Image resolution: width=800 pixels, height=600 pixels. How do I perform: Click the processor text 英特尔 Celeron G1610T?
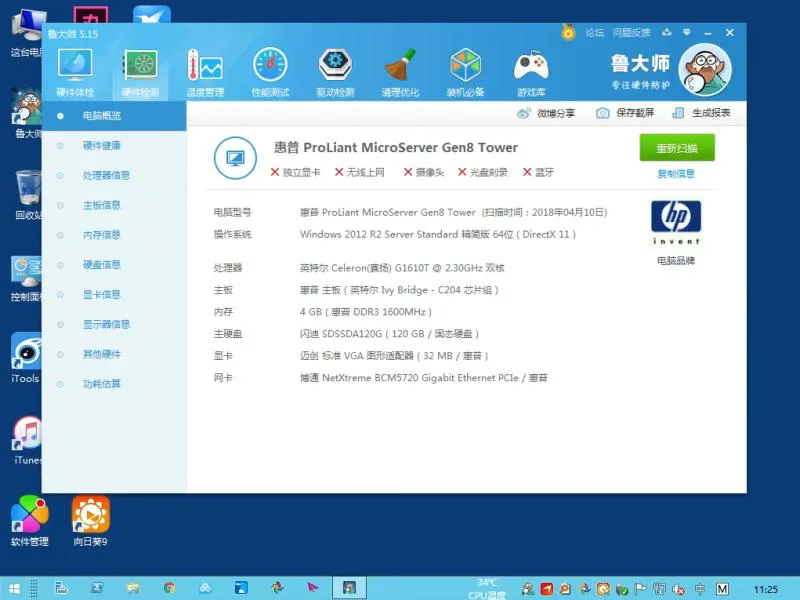point(402,268)
